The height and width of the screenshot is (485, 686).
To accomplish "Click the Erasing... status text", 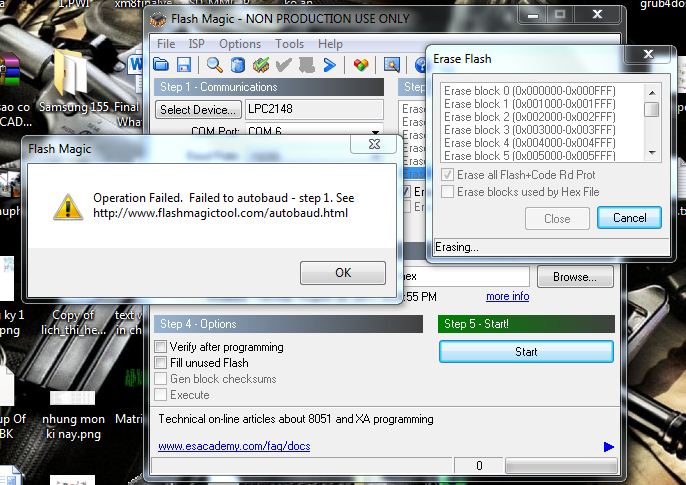I will (x=457, y=247).
